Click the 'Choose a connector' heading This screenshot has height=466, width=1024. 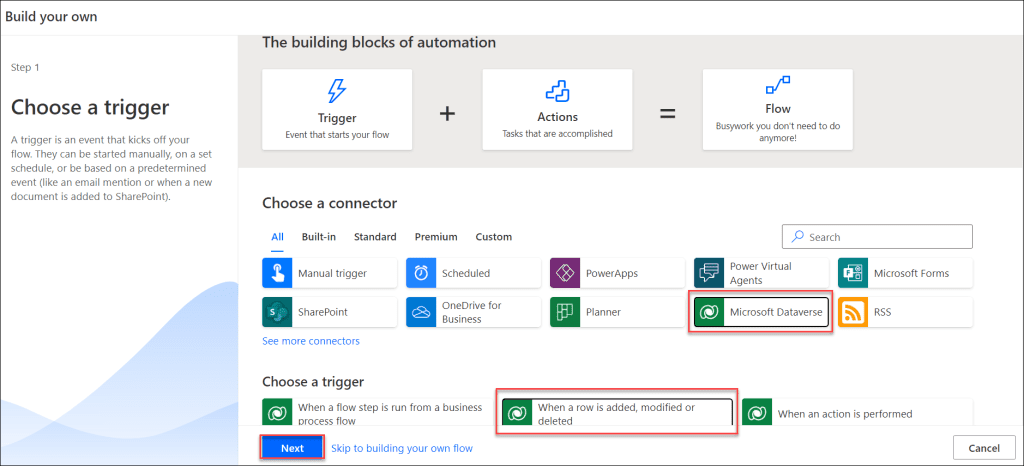(330, 203)
